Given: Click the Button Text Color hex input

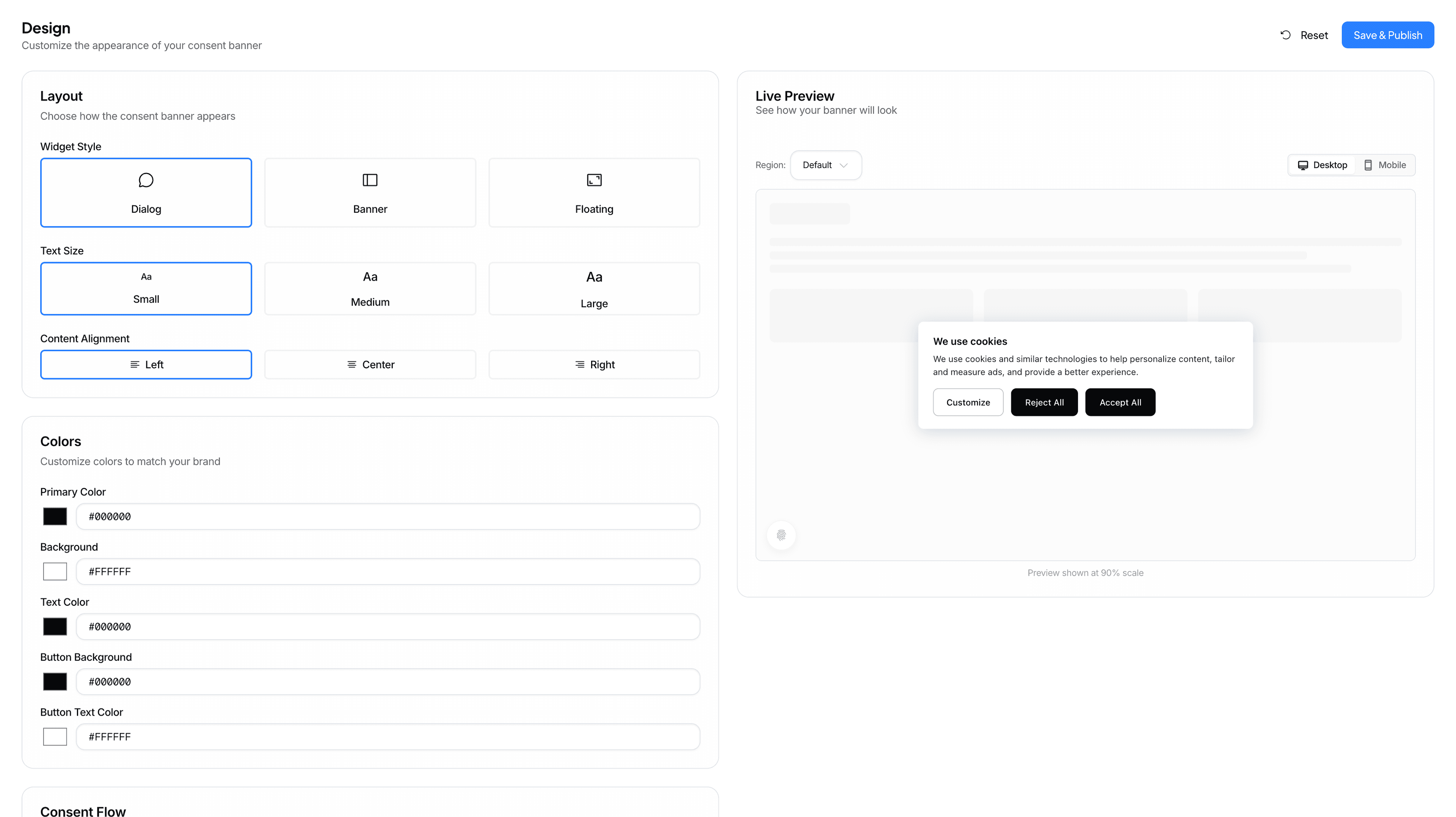Looking at the screenshot, I should pos(388,737).
